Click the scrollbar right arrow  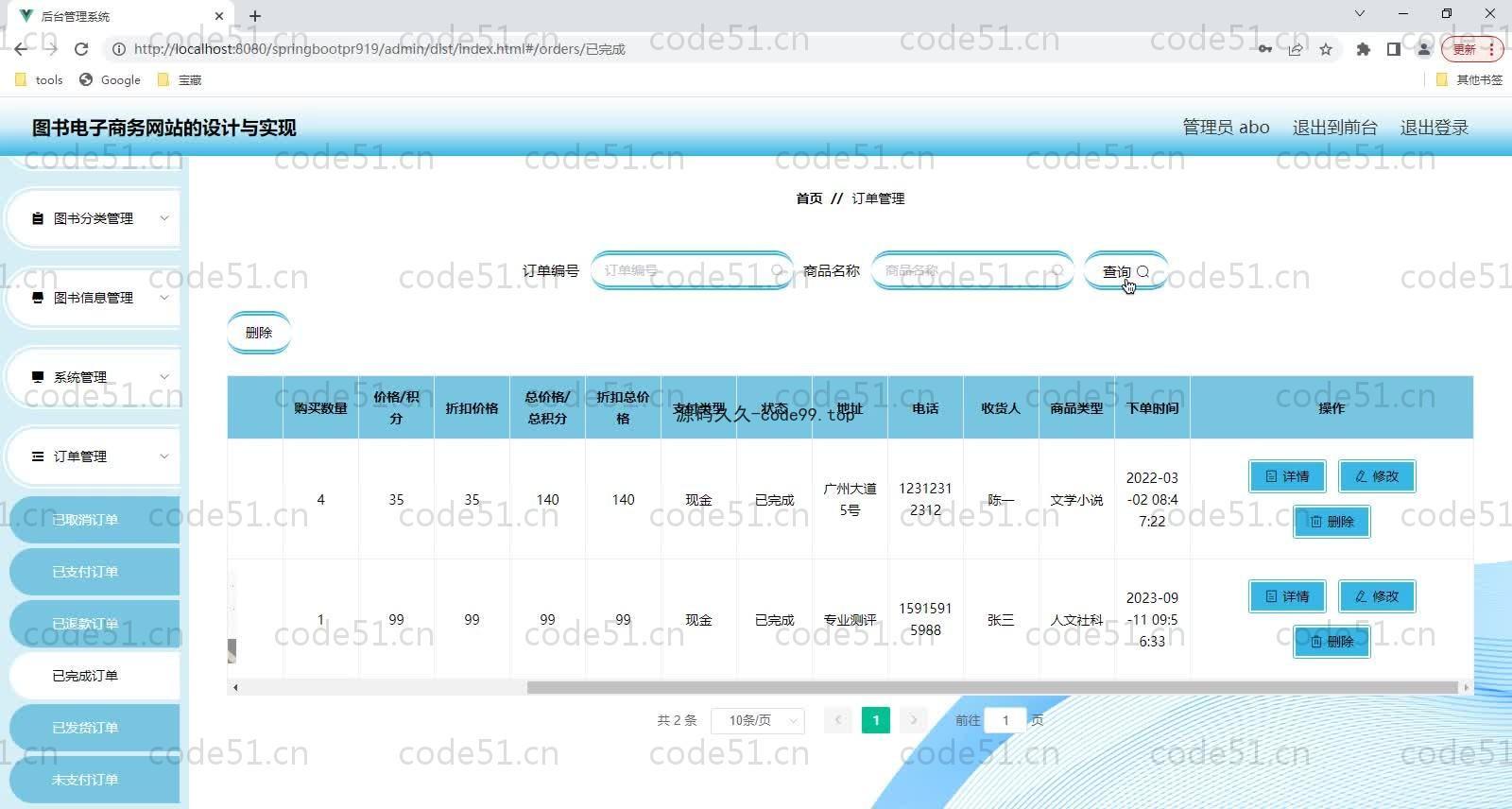click(1466, 687)
